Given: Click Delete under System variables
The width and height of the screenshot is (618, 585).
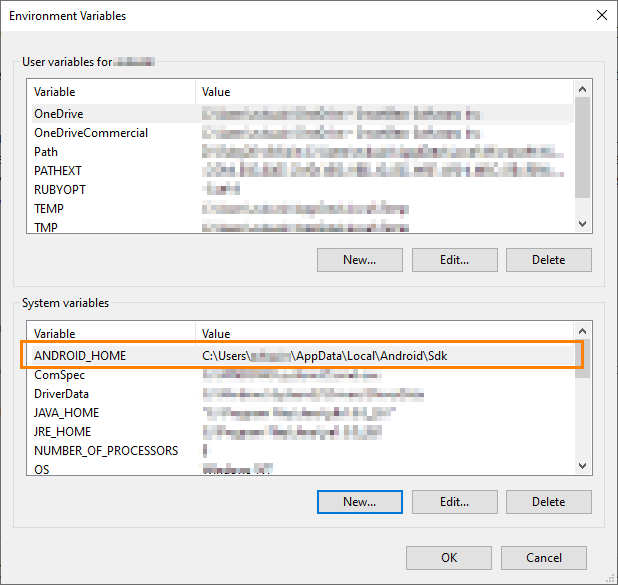Looking at the screenshot, I should 549,502.
